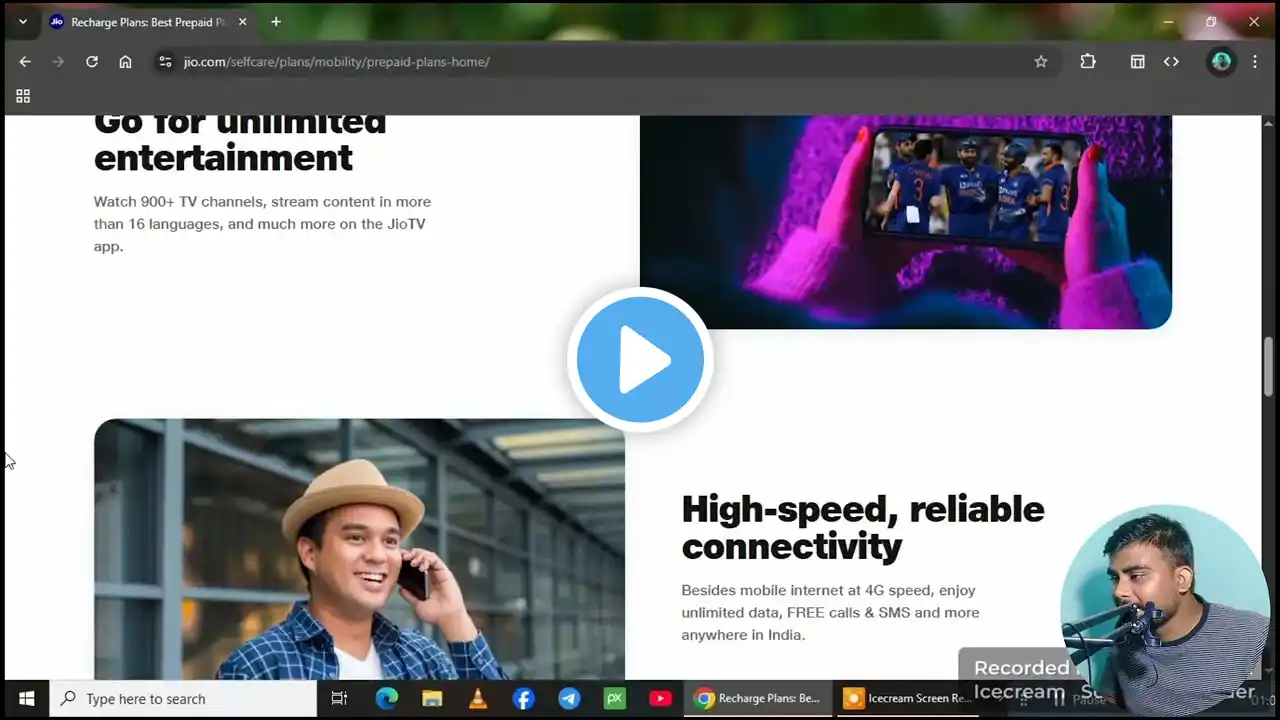Open a new browser tab
The height and width of the screenshot is (720, 1280).
pyautogui.click(x=276, y=22)
